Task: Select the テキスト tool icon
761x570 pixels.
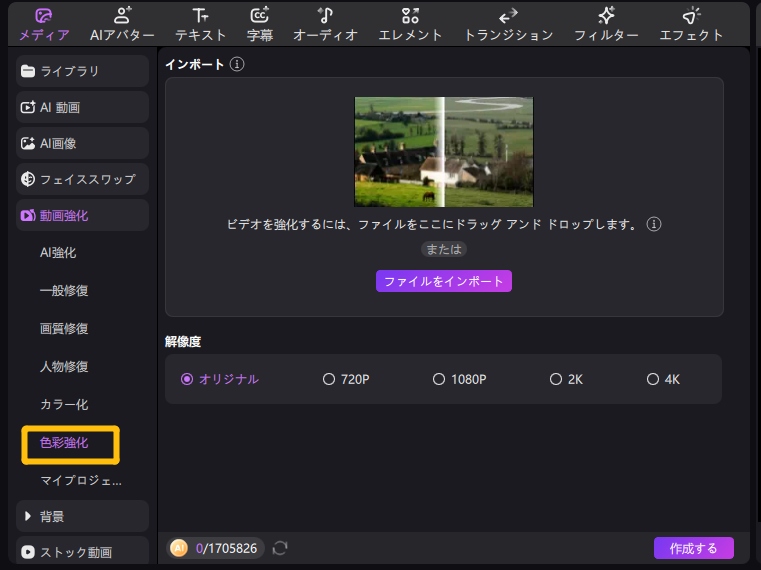Action: click(200, 16)
